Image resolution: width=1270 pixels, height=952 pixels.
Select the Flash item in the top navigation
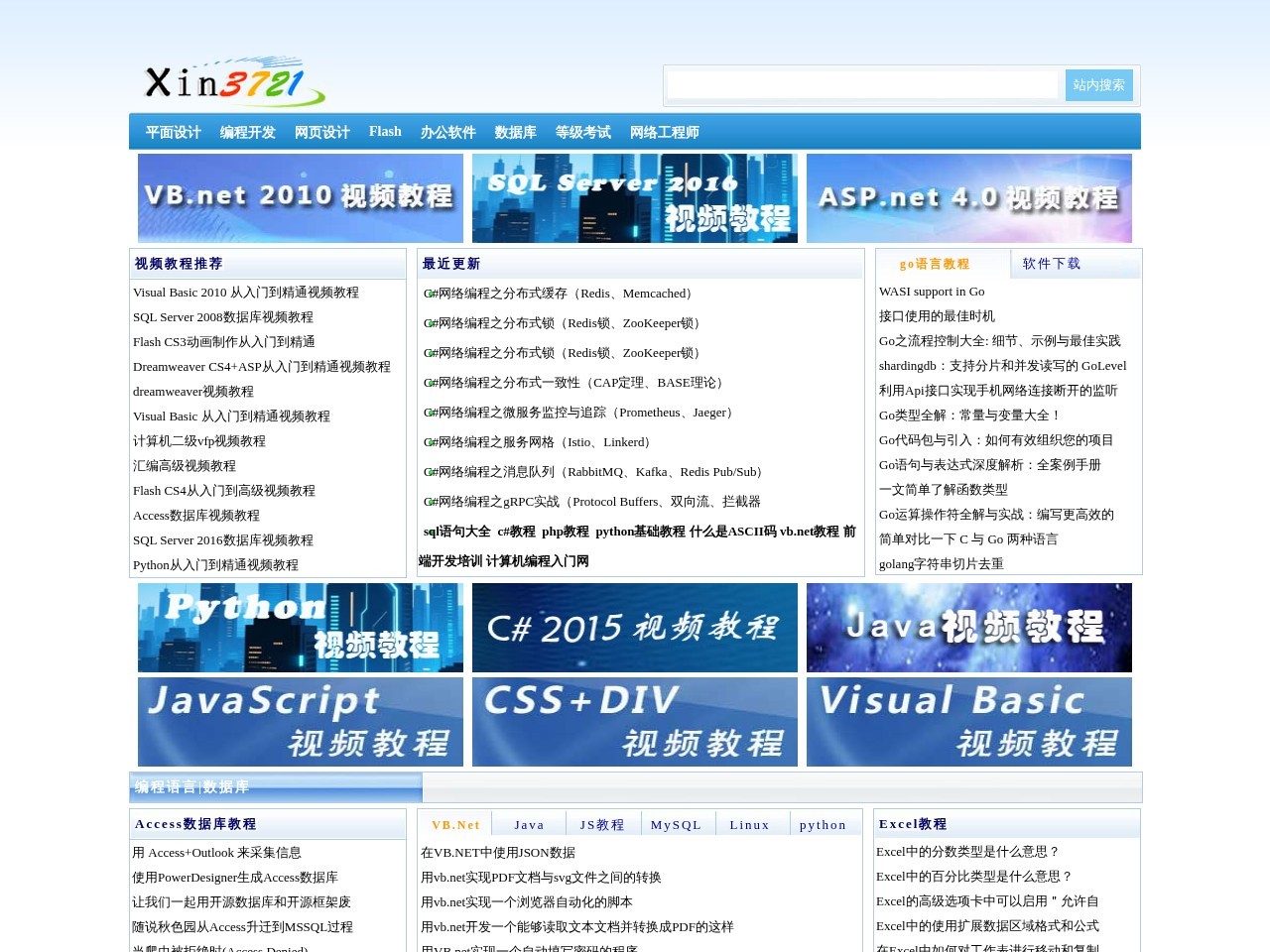(x=385, y=131)
